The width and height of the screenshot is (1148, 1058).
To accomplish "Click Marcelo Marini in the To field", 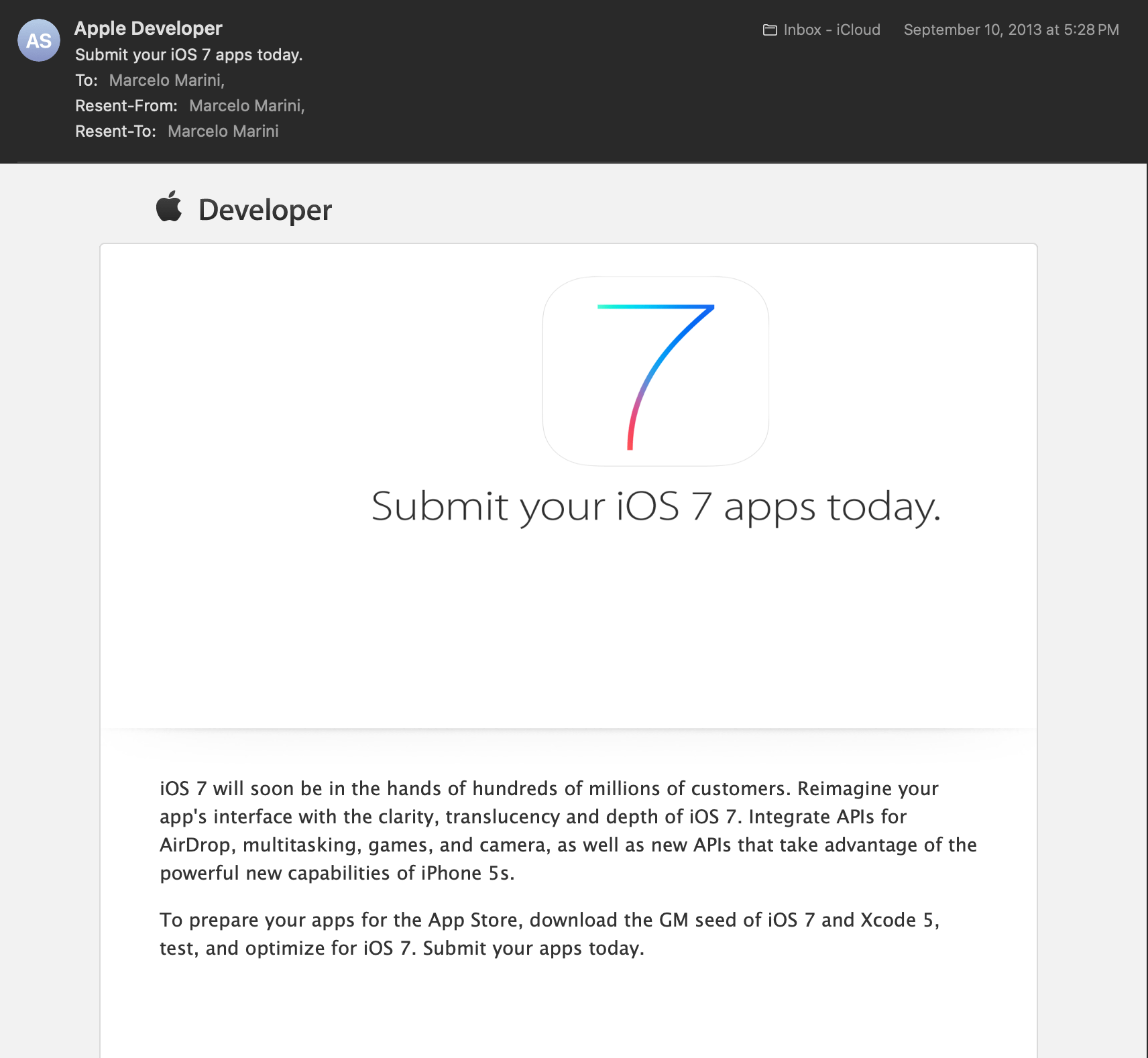I will coord(166,80).
